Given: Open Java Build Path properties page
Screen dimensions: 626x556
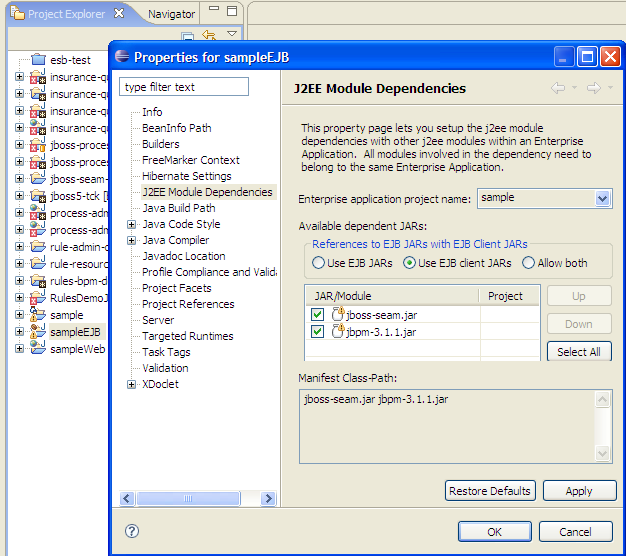Looking at the screenshot, I should pyautogui.click(x=179, y=208).
